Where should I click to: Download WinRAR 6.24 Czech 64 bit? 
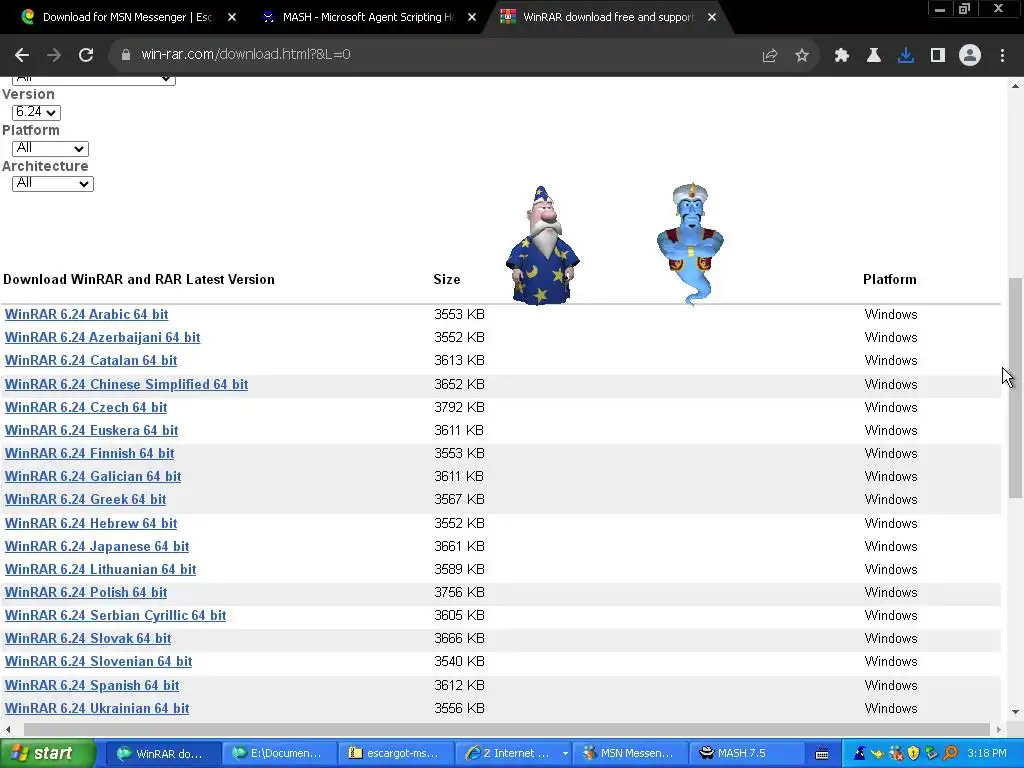click(86, 408)
